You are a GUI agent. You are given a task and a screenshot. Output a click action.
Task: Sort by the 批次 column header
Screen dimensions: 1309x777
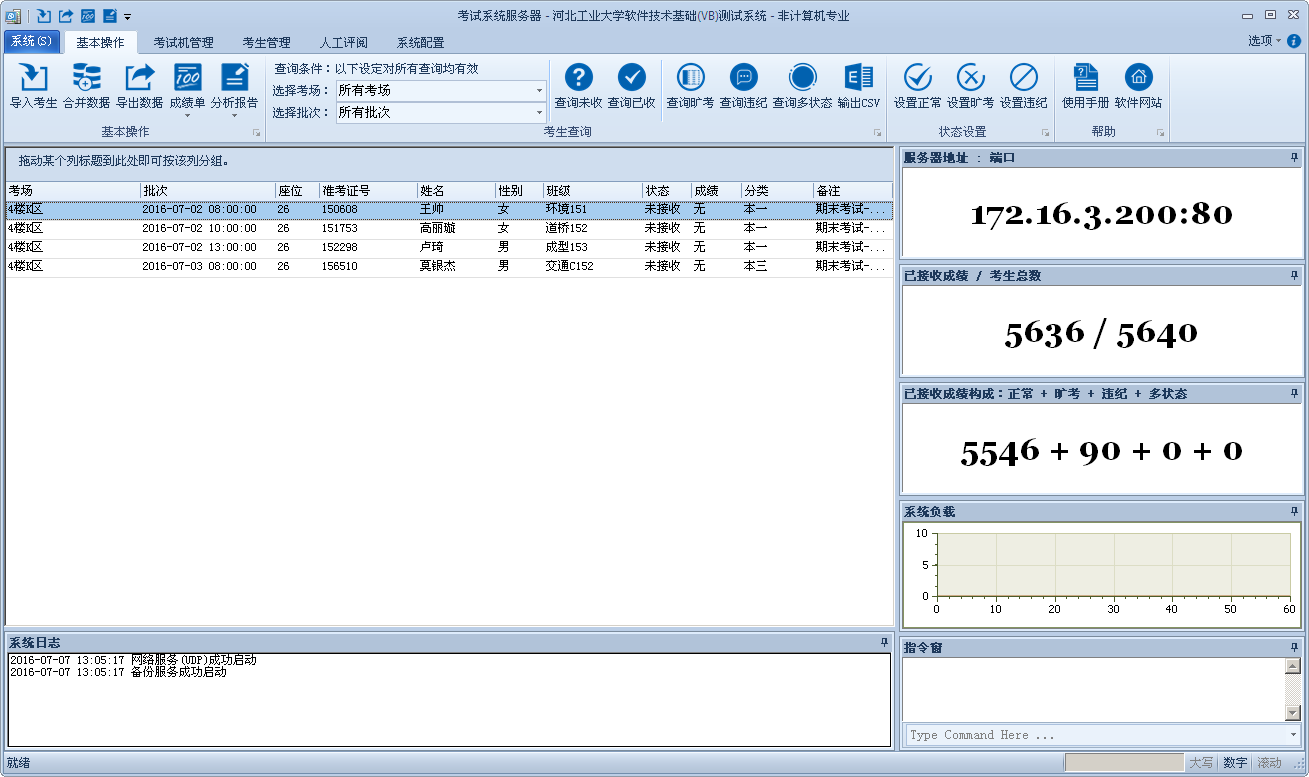(208, 191)
